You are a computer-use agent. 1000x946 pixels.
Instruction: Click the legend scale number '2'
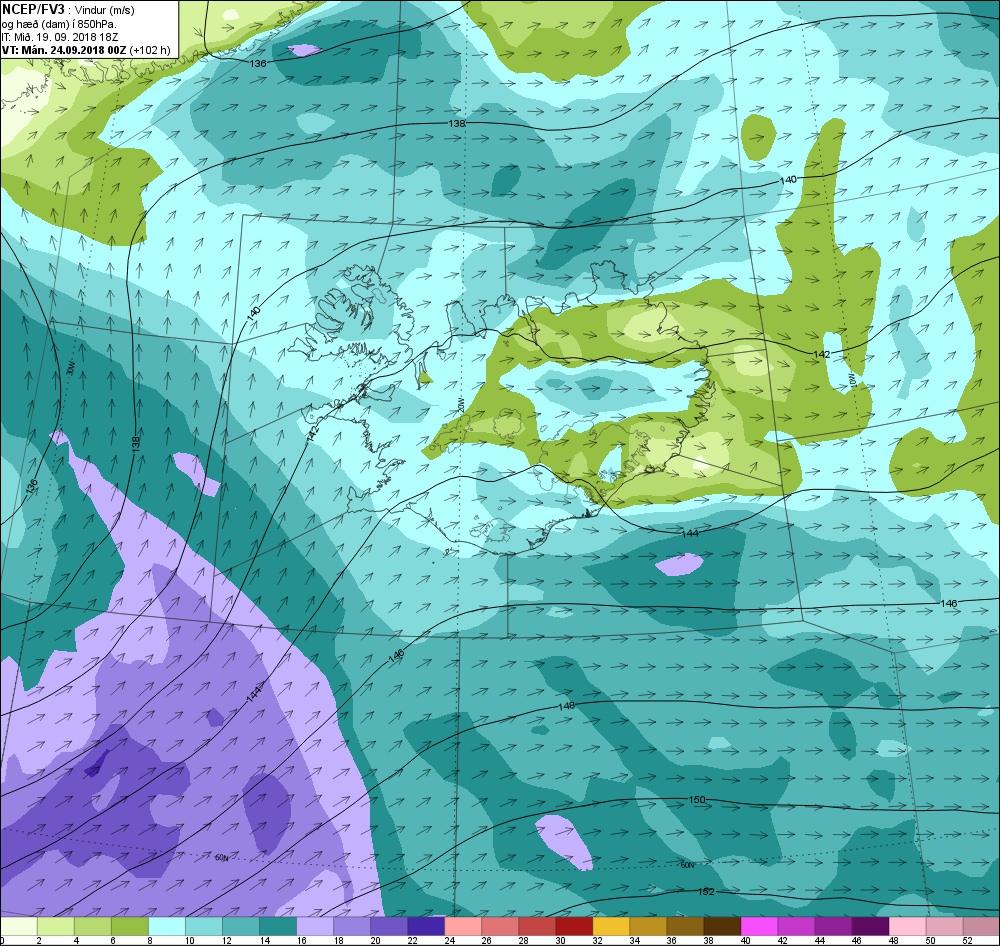click(x=39, y=941)
